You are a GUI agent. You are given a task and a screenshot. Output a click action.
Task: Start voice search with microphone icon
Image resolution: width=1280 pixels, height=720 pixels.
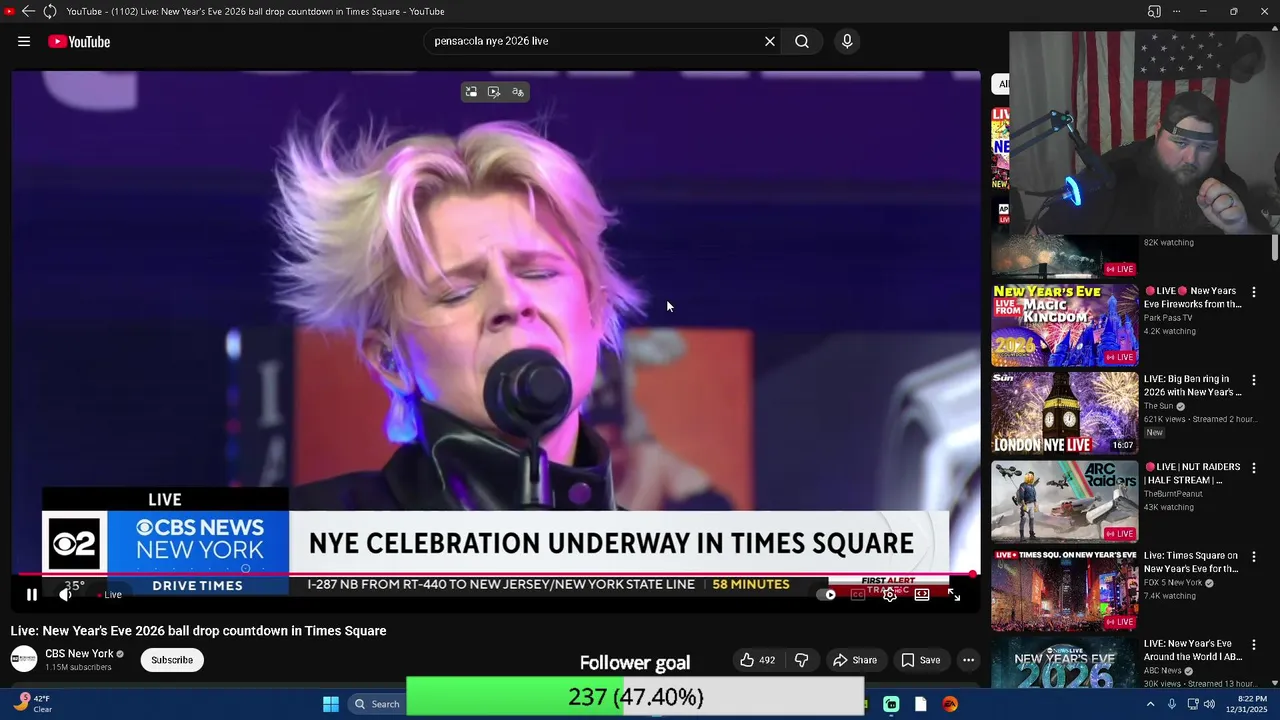tap(847, 41)
